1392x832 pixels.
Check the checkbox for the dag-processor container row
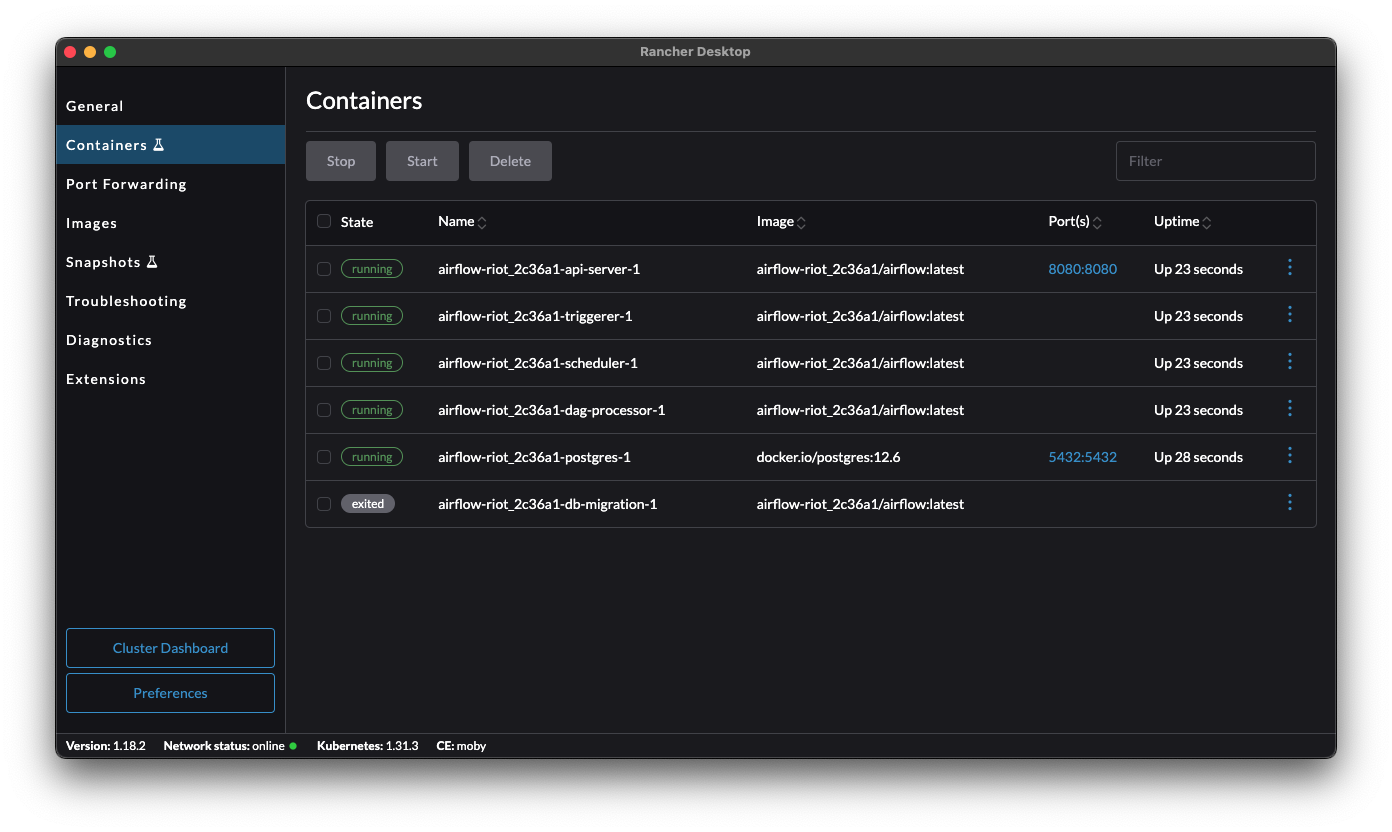coord(323,409)
